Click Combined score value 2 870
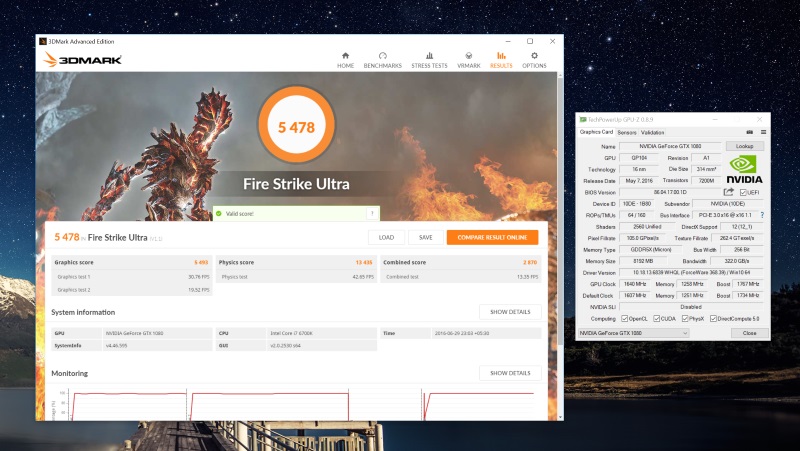 click(530, 262)
